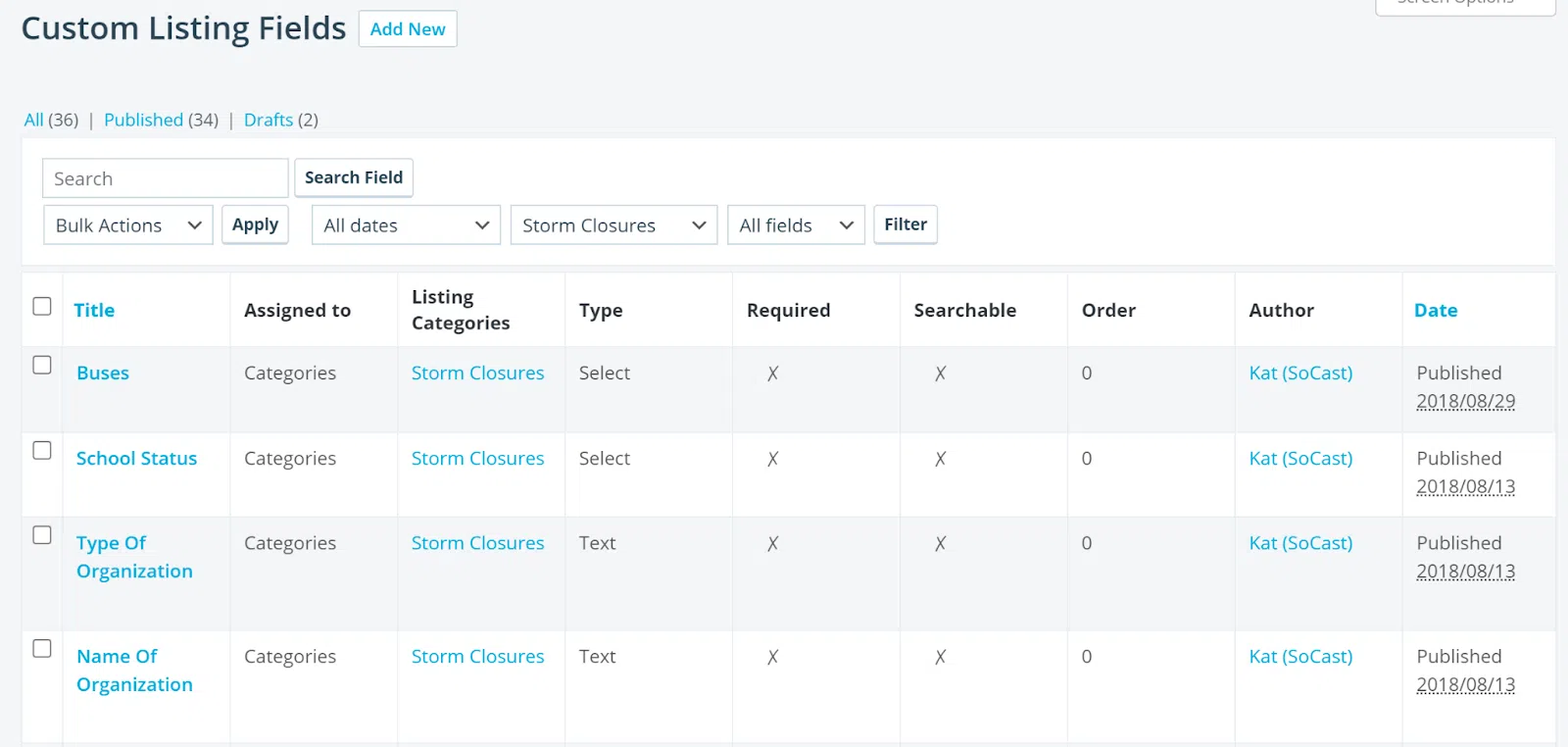Click the Add New button

tap(408, 29)
